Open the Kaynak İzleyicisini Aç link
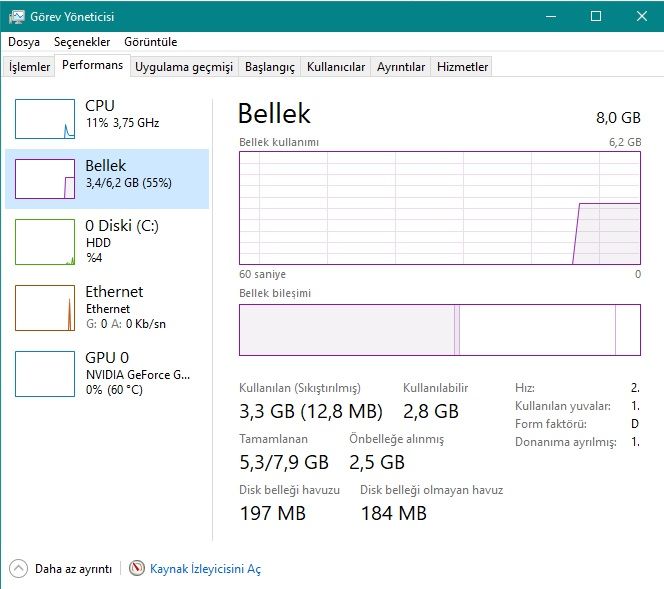 205,568
